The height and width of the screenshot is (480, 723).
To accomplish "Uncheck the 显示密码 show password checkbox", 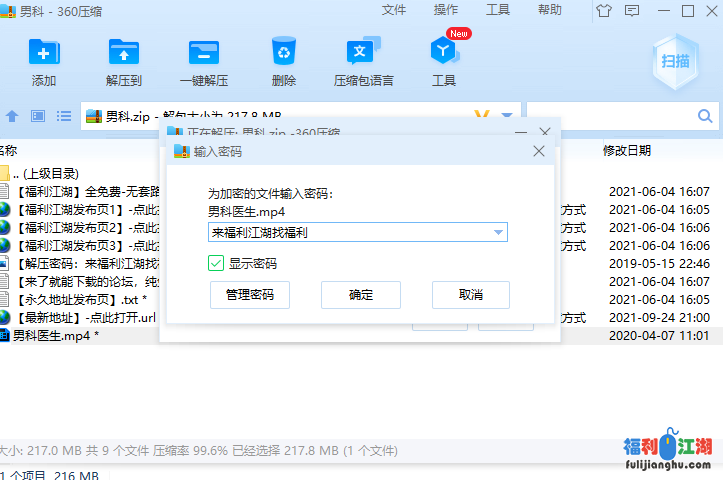I will point(216,263).
